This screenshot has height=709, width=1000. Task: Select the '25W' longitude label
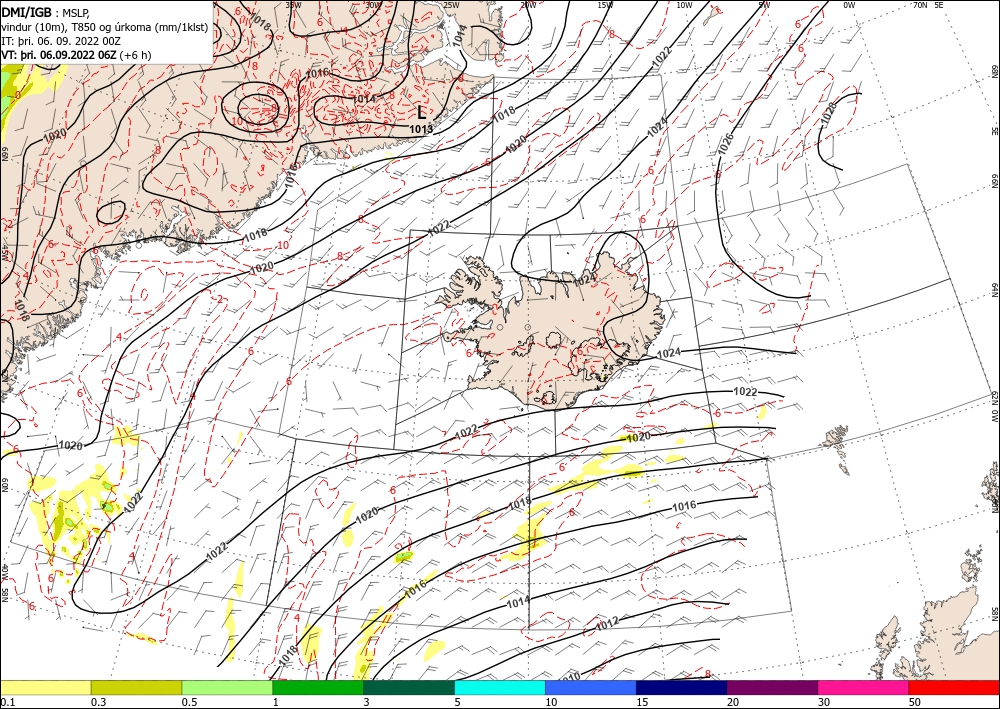coord(451,5)
